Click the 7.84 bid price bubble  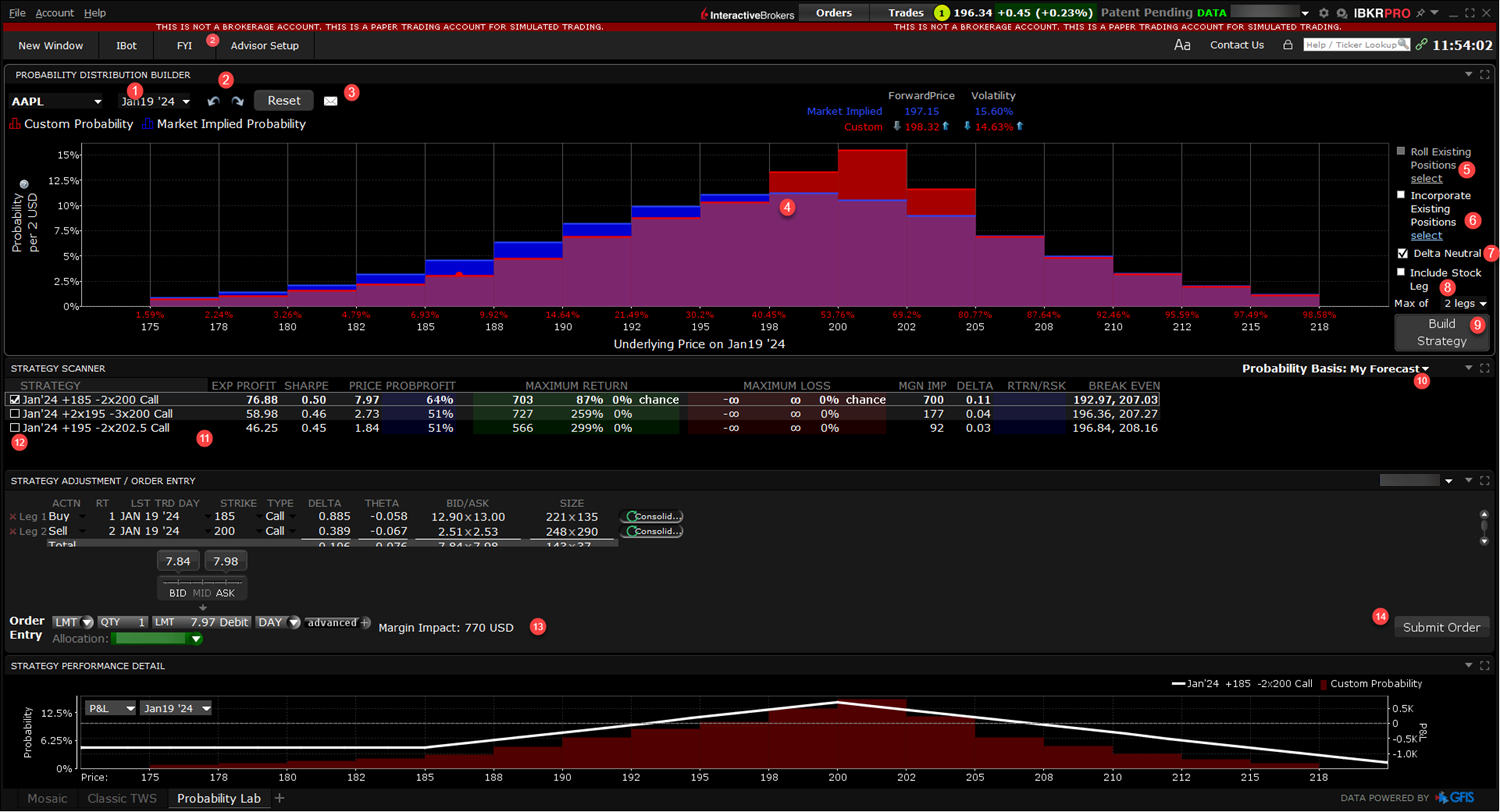tap(177, 561)
